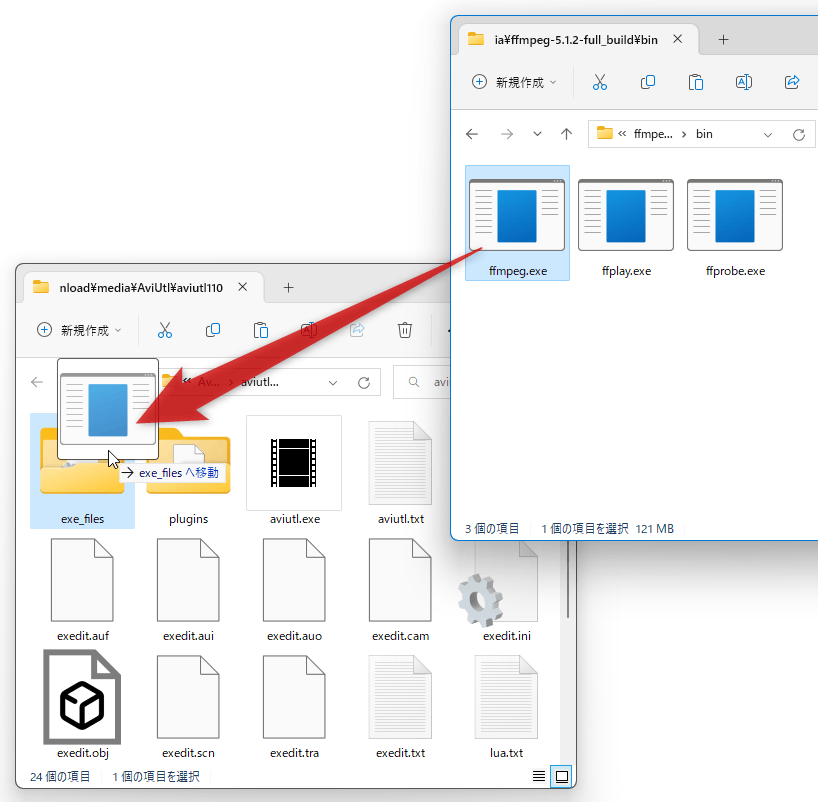Close the aviutl110 tab
Viewport: 818px width, 802px height.
(x=243, y=287)
